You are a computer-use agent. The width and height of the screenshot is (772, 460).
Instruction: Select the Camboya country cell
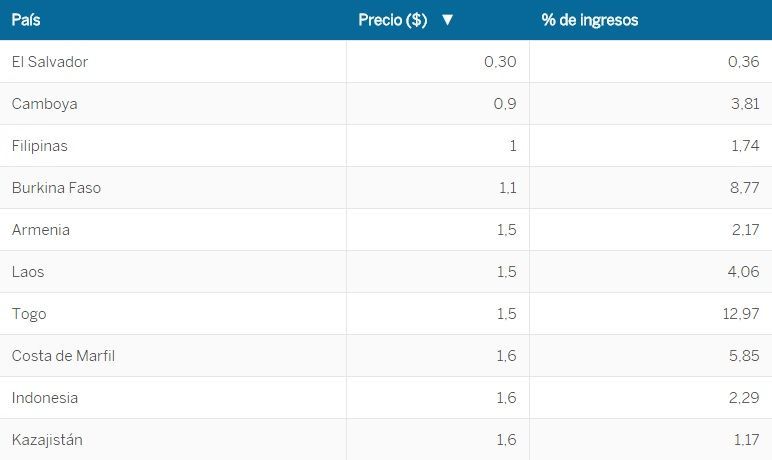click(45, 104)
